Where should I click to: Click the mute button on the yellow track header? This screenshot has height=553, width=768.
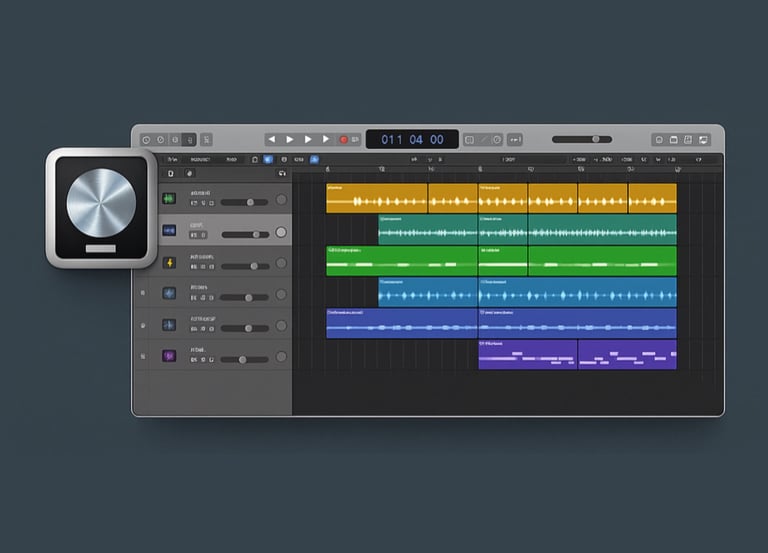pos(194,203)
